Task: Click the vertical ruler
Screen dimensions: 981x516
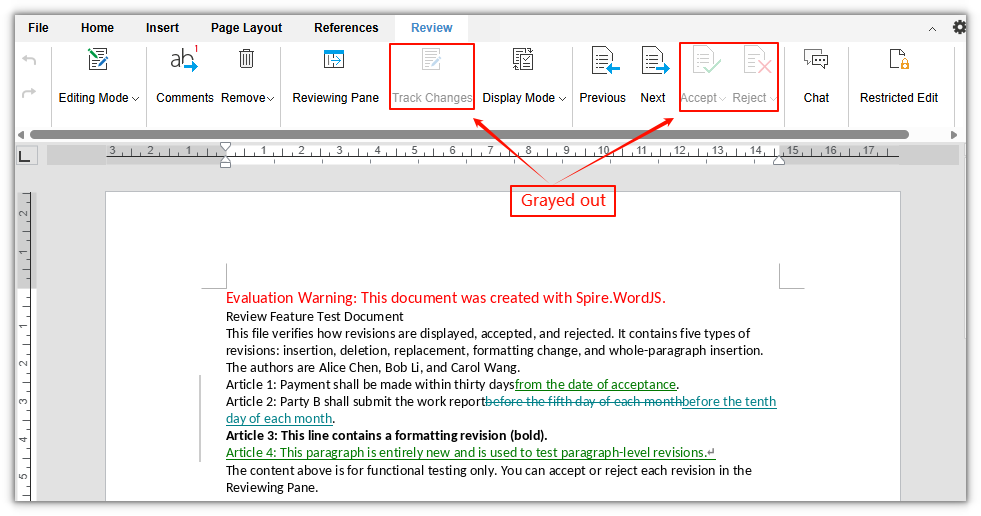Action: click(x=26, y=347)
